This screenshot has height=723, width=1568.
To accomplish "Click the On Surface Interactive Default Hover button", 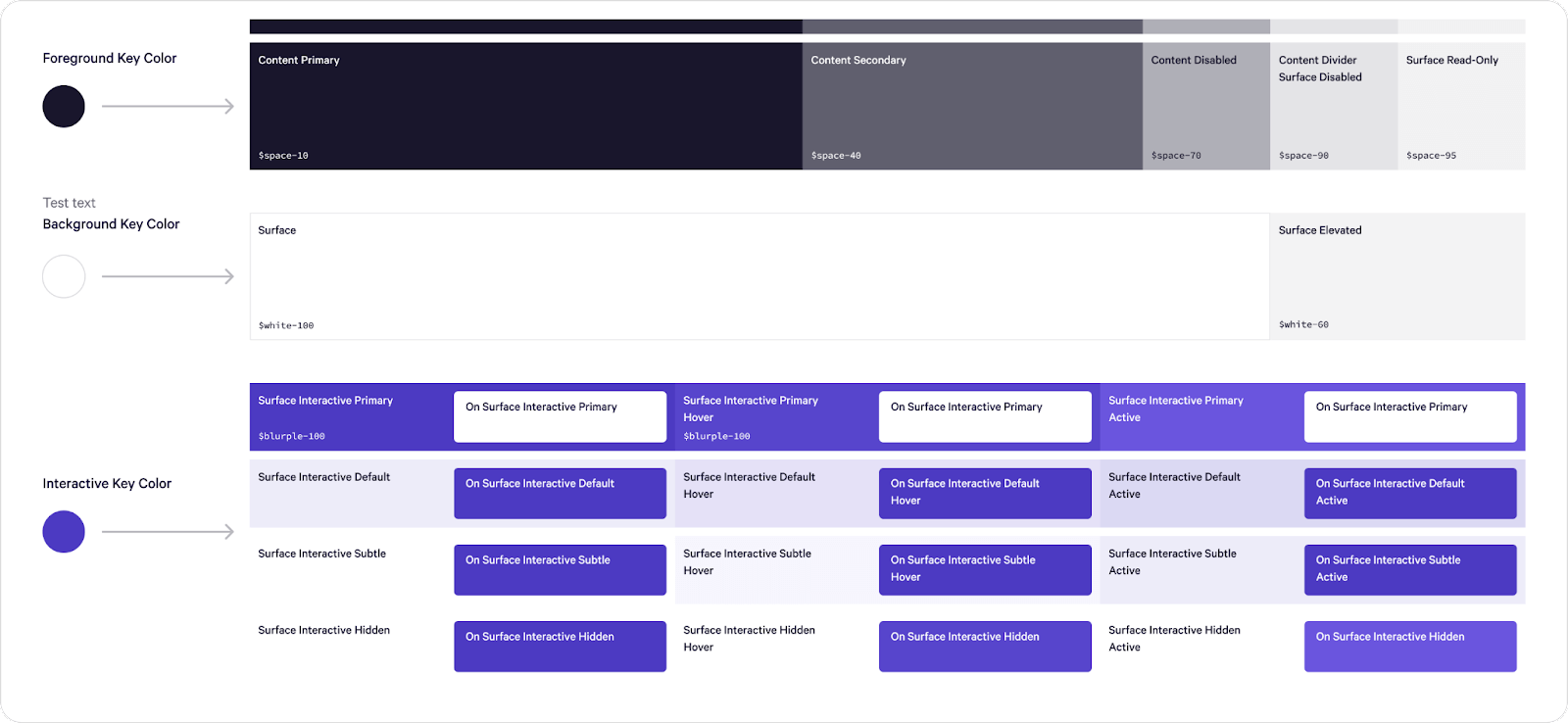I will click(x=985, y=493).
